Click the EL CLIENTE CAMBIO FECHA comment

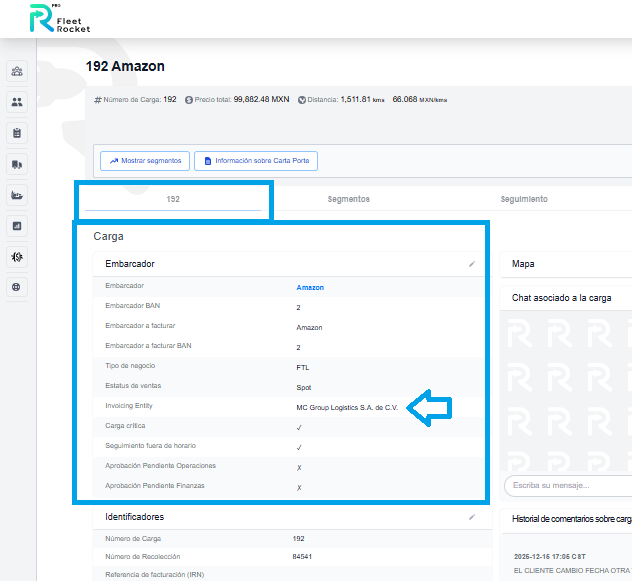[x=572, y=571]
